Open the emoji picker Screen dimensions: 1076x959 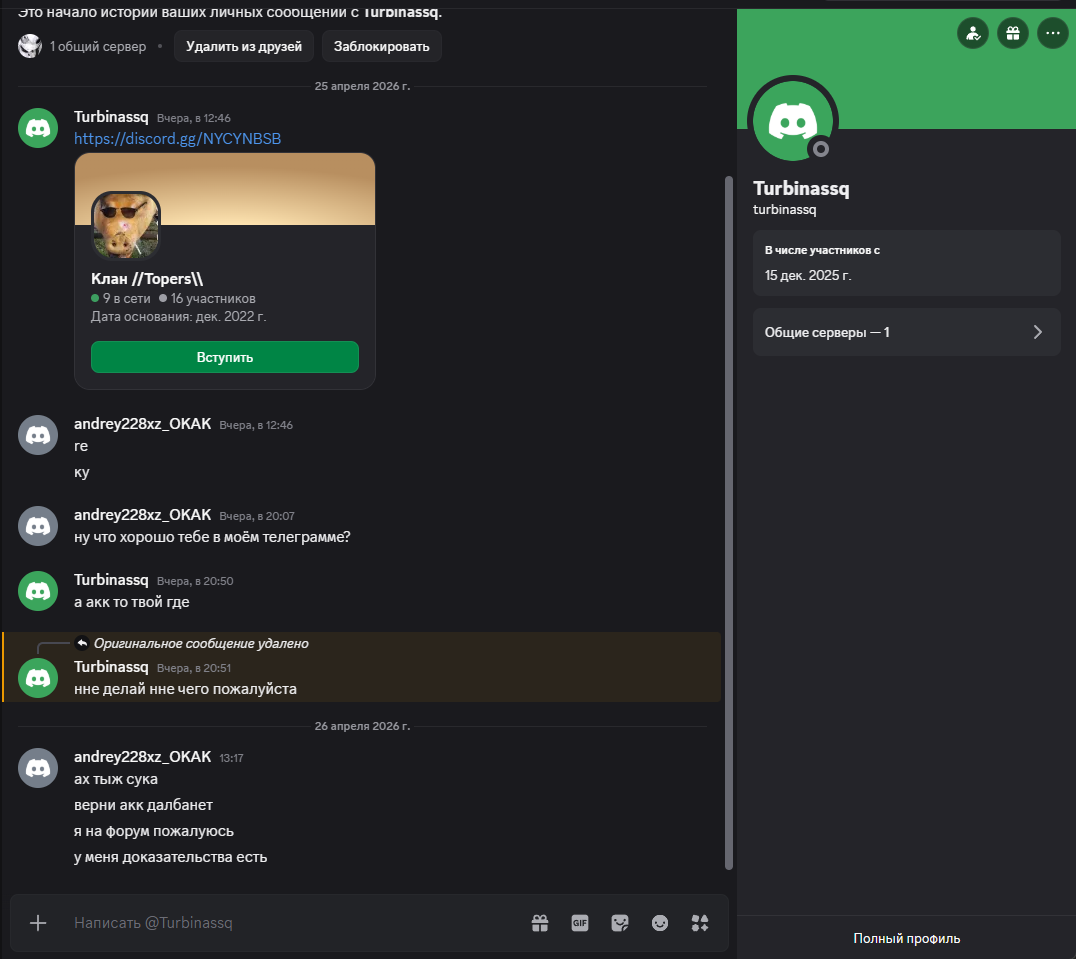(x=660, y=923)
